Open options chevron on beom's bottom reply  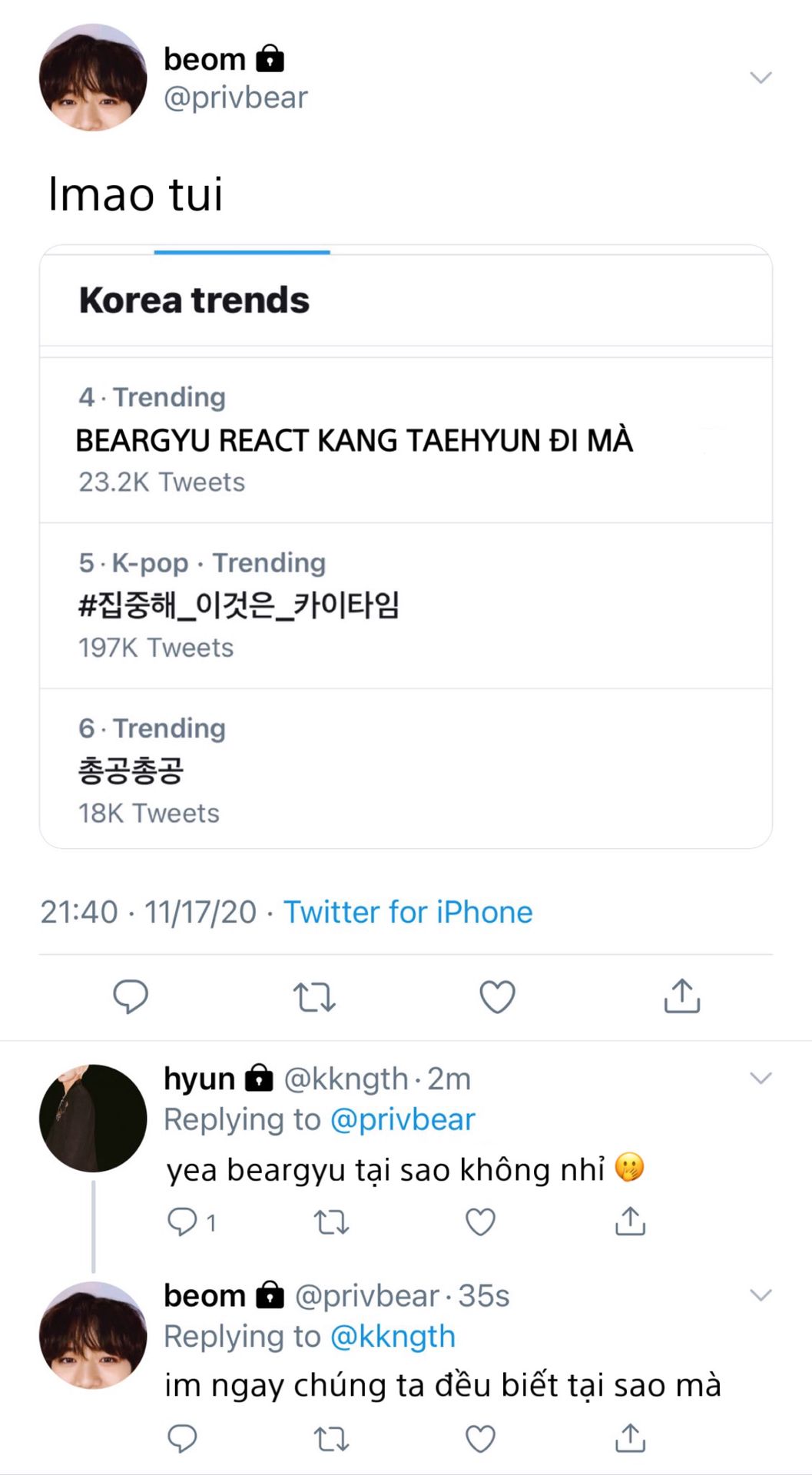760,1295
